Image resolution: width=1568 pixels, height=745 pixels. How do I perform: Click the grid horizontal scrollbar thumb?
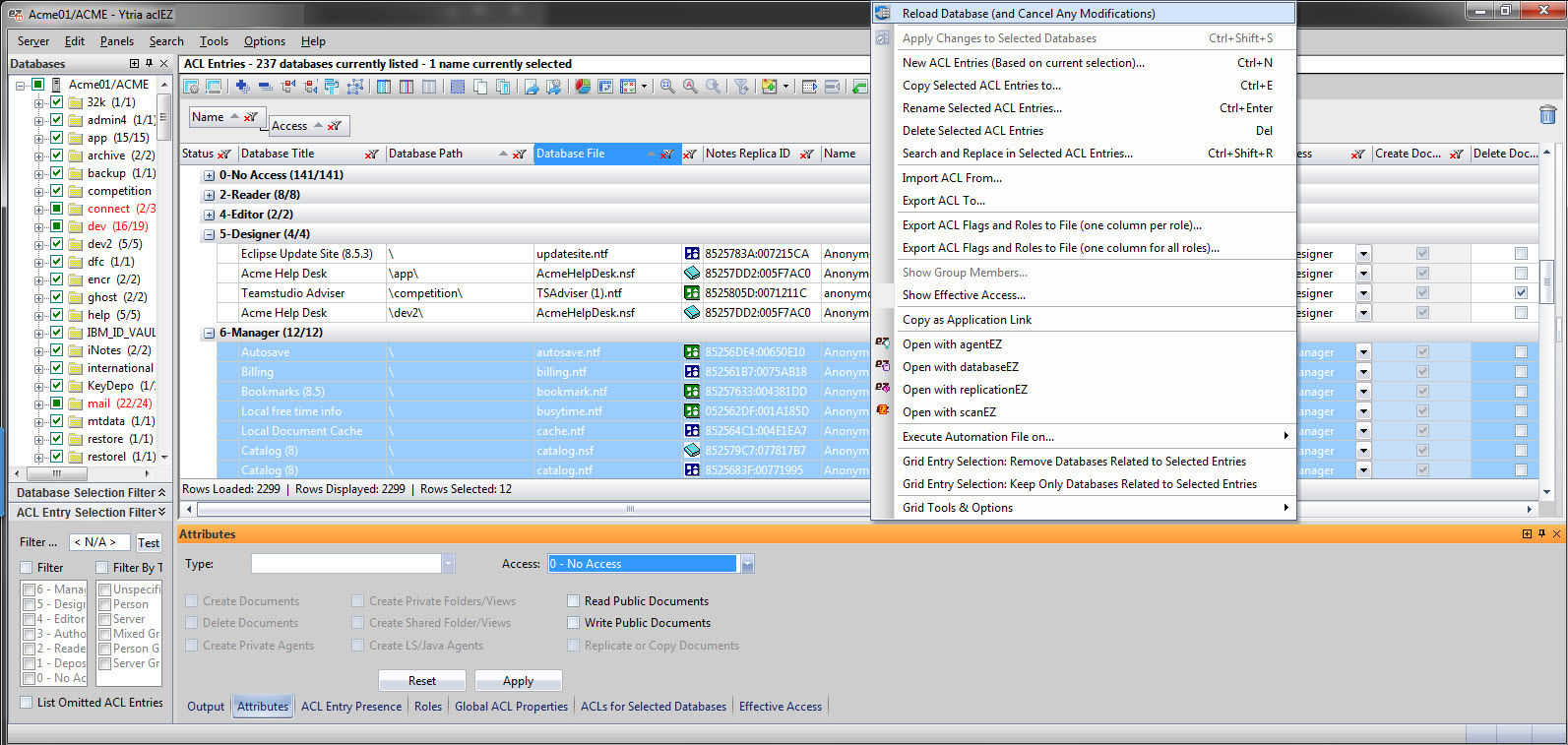tap(630, 509)
